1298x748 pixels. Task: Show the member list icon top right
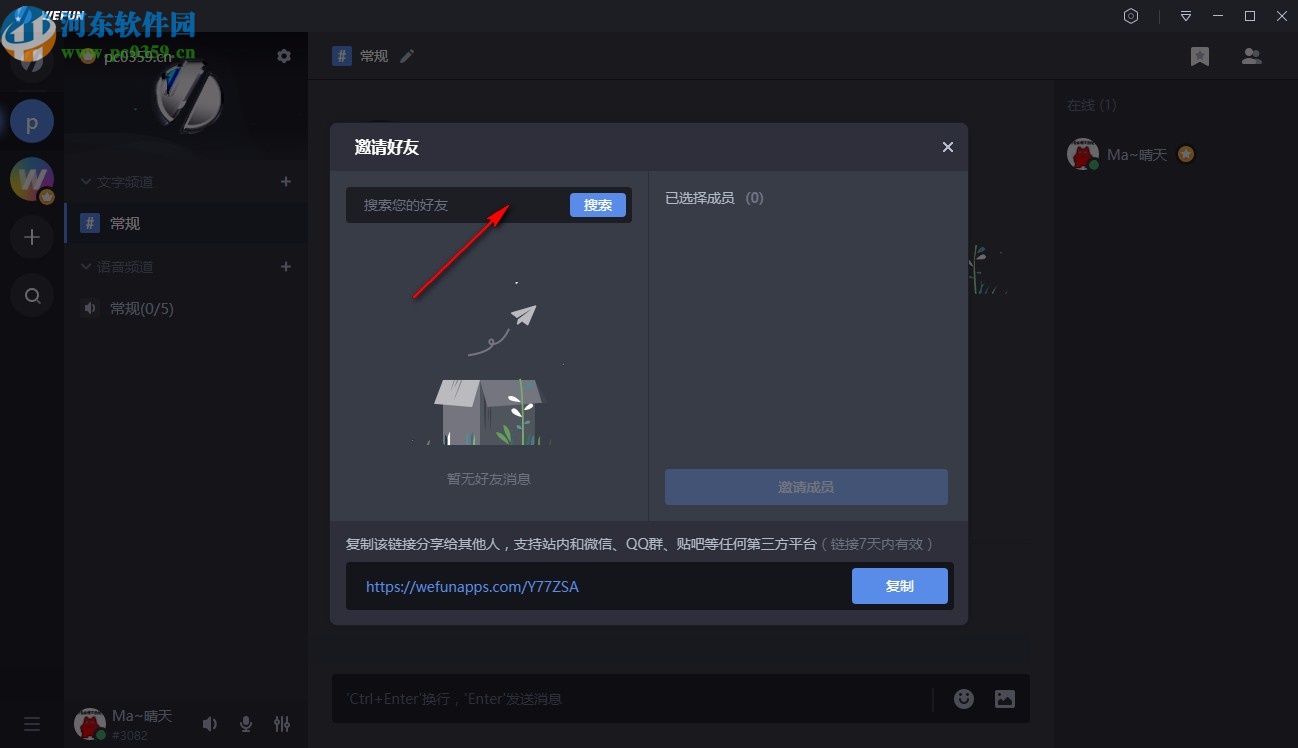[1252, 56]
